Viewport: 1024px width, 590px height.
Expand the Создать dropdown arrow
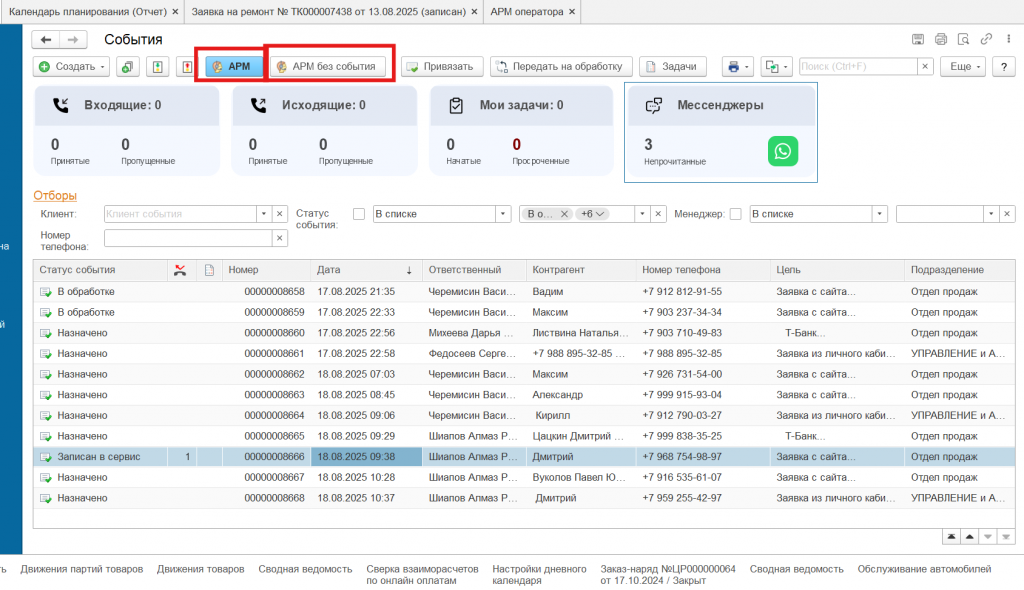coord(104,67)
